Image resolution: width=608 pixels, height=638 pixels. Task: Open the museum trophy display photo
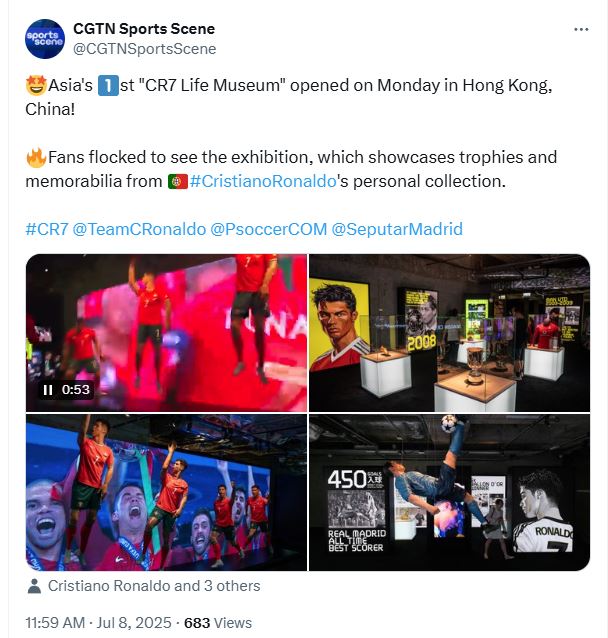449,333
